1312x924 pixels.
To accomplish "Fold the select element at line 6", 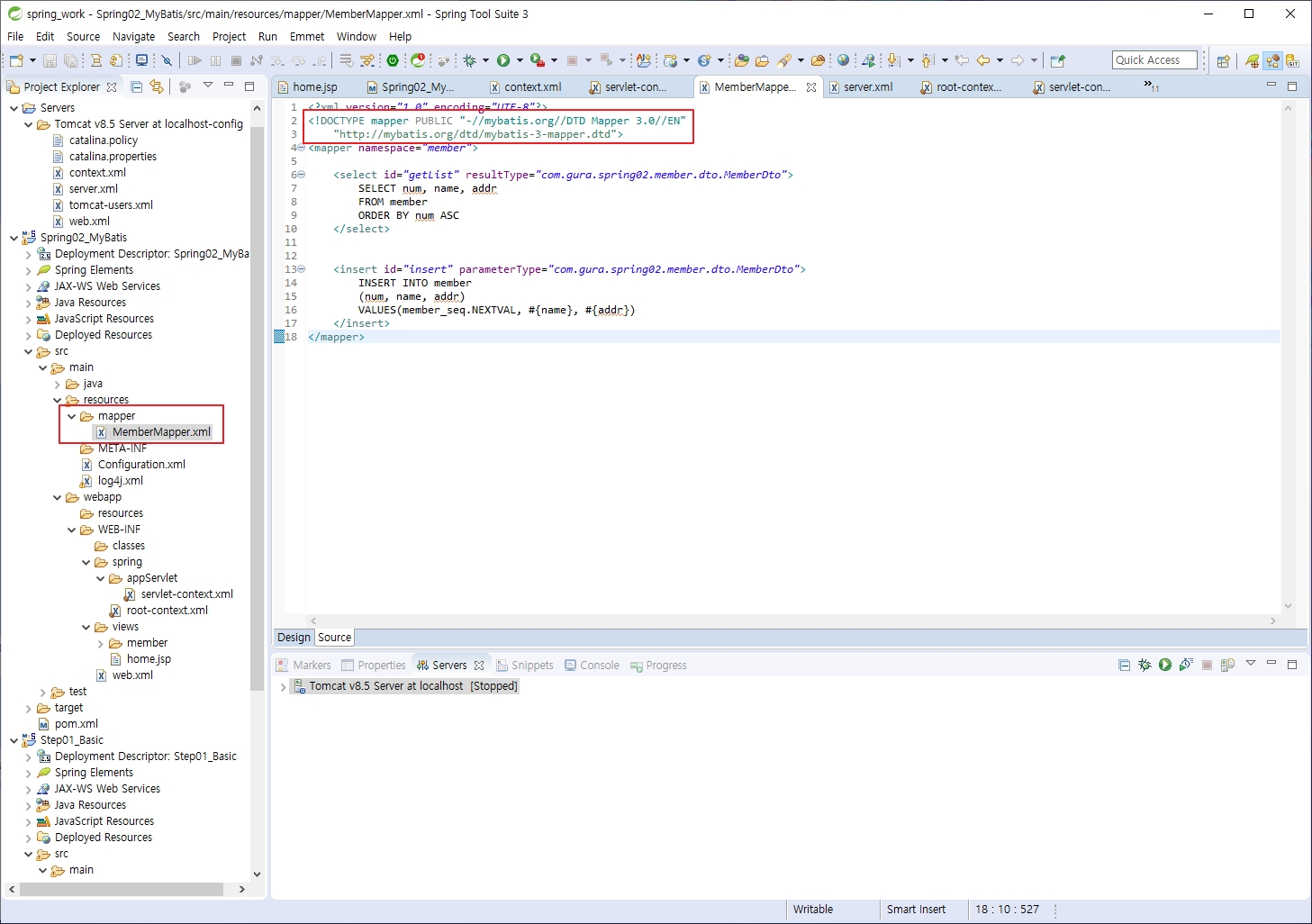I will [x=302, y=175].
